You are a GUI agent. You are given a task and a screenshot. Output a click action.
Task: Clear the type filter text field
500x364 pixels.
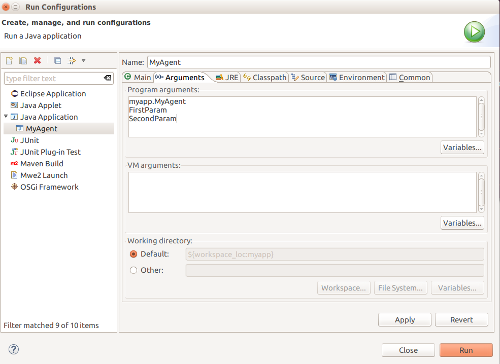(107, 78)
